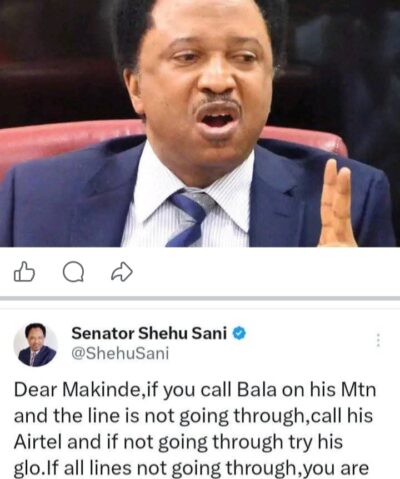
Task: Like the post with thumbs-up icon
Action: click(24, 272)
